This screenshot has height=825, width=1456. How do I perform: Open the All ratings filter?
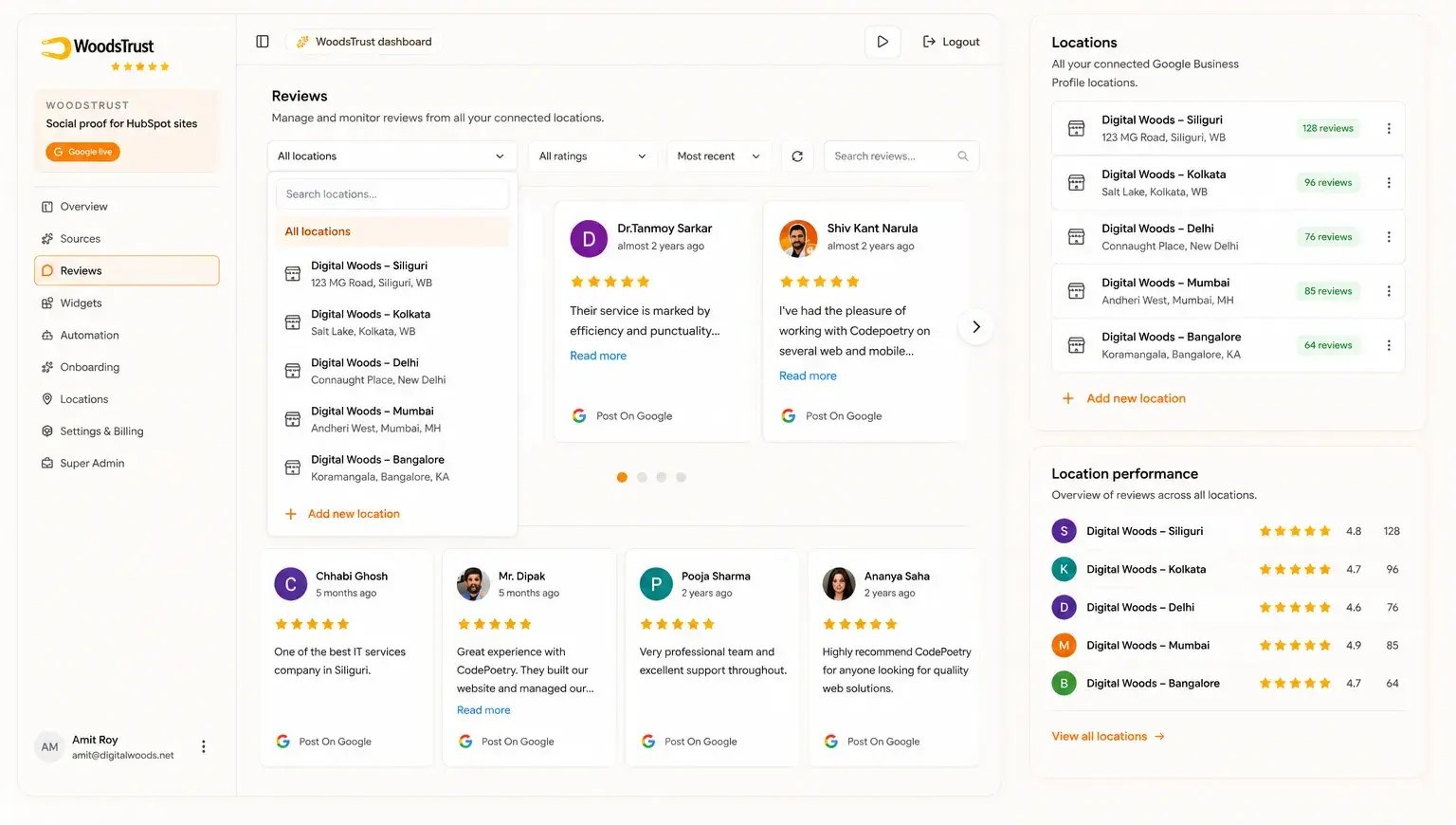tap(593, 156)
